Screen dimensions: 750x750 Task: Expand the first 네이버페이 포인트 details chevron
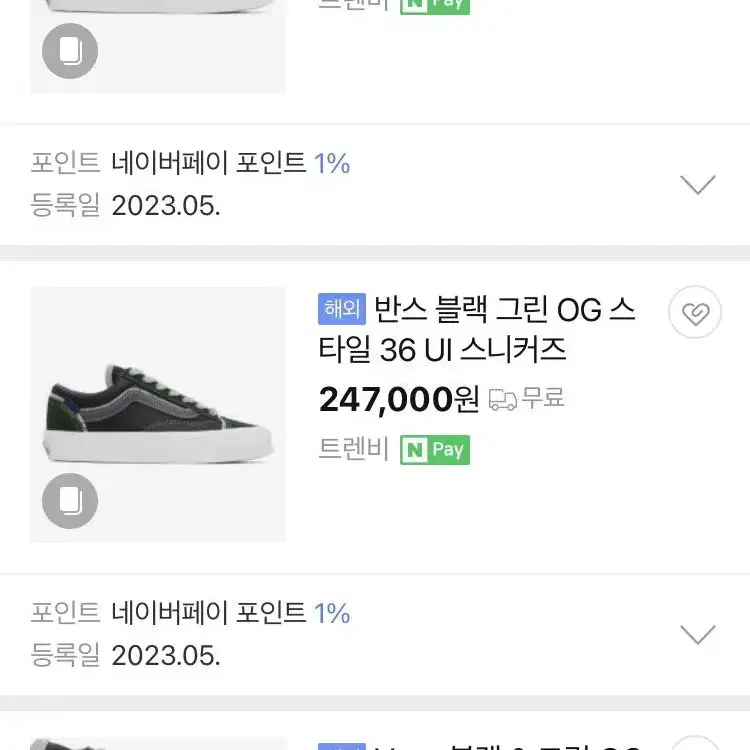point(698,185)
